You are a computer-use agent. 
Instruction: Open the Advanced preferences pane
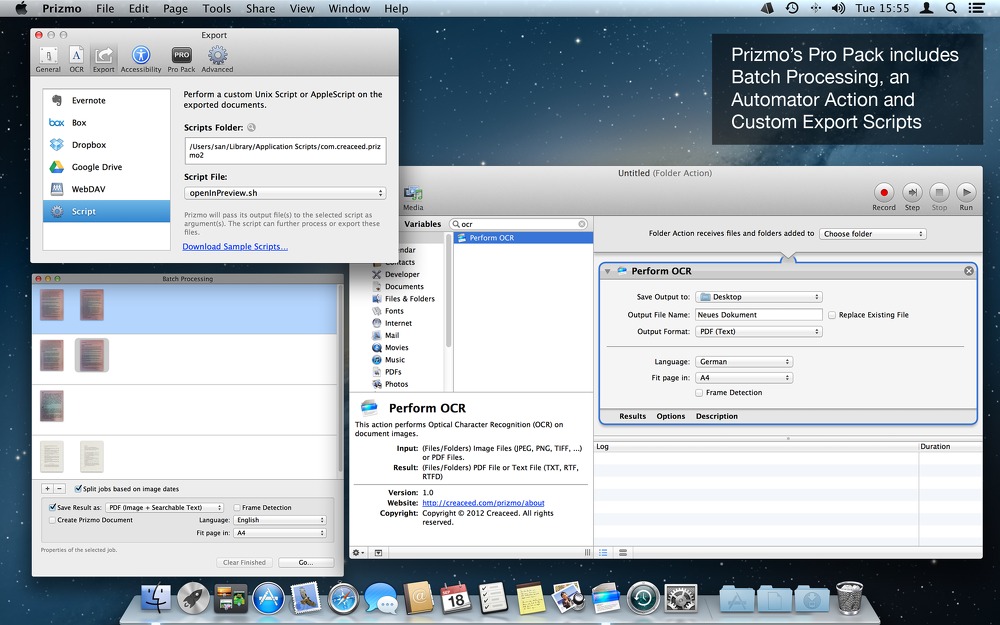(x=217, y=59)
